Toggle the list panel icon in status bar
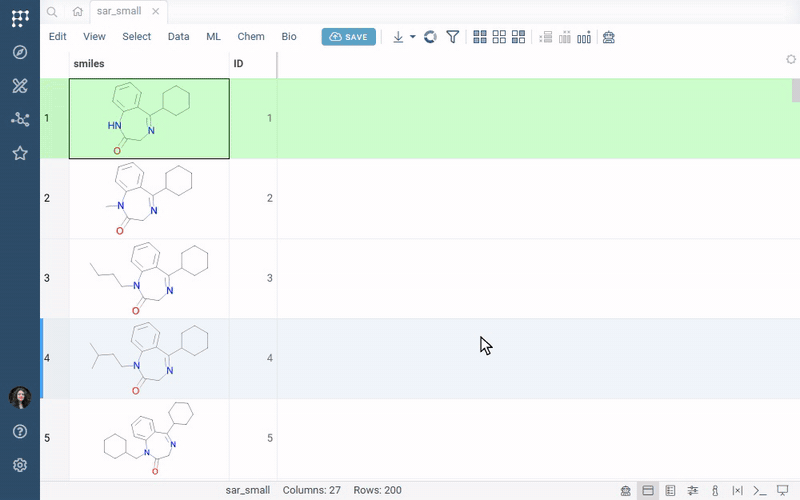Viewport: 800px width, 500px height. pyautogui.click(x=670, y=491)
